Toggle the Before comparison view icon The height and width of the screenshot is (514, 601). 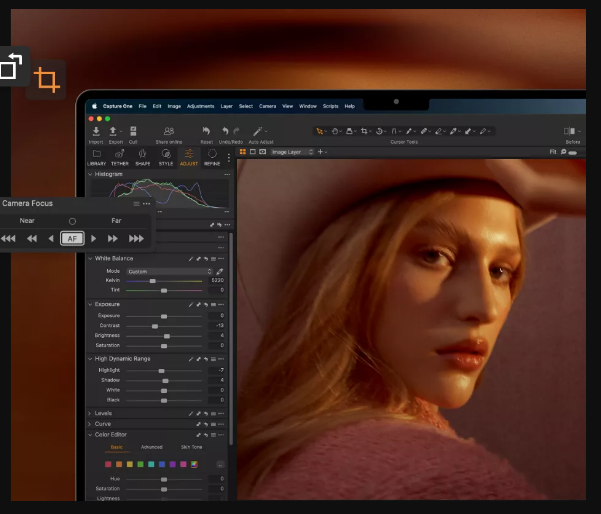569,131
